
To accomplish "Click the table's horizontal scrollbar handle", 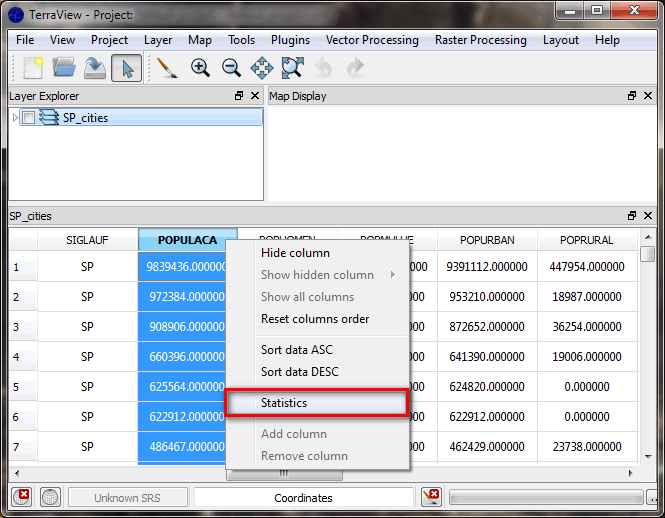I will [283, 474].
